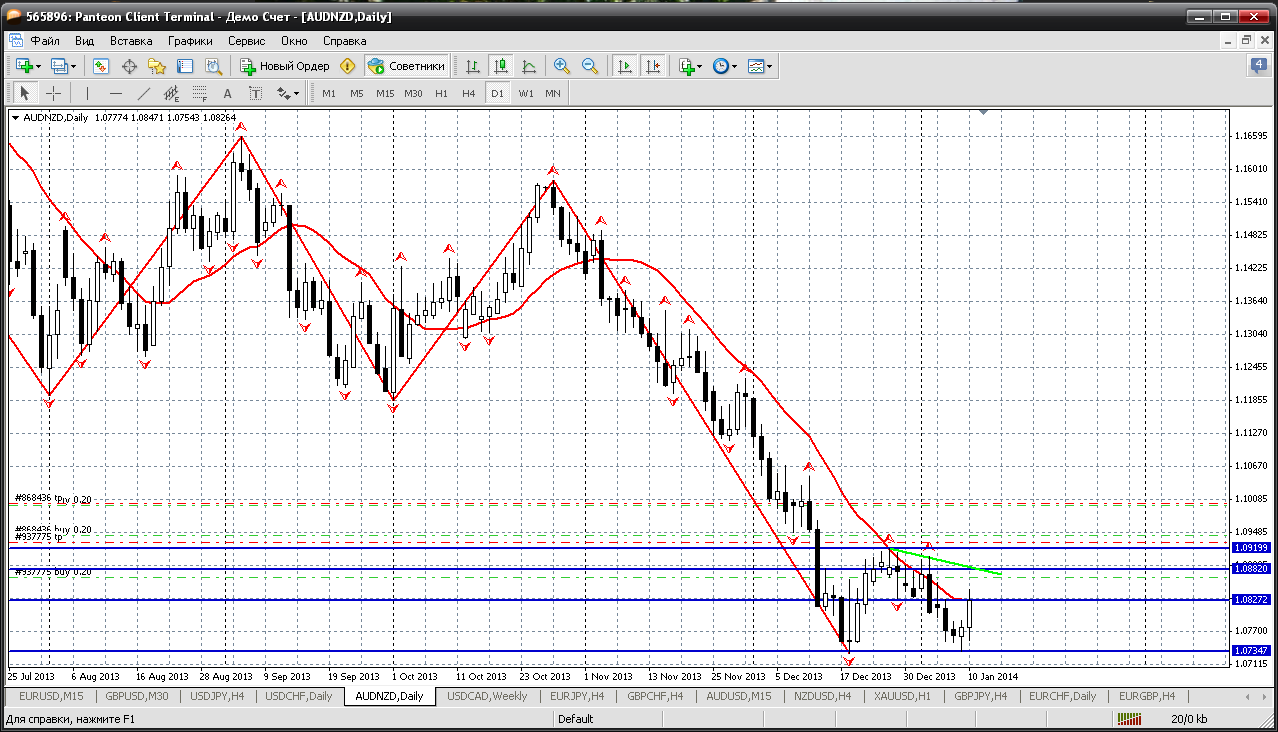Select the crosshair cursor tool
Viewport: 1278px width, 732px height.
pos(54,93)
